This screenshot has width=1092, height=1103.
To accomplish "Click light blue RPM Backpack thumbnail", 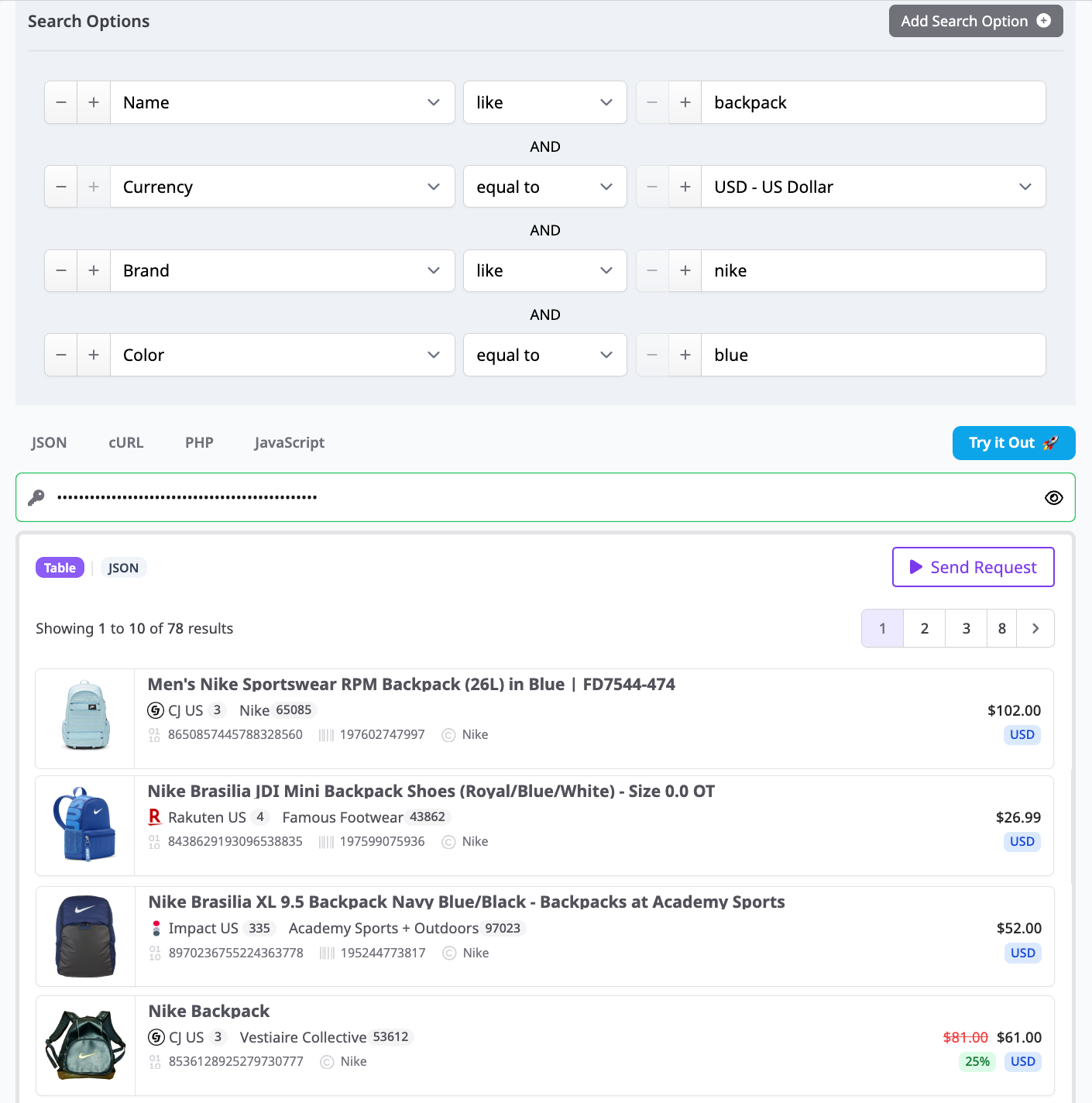I will 85,716.
